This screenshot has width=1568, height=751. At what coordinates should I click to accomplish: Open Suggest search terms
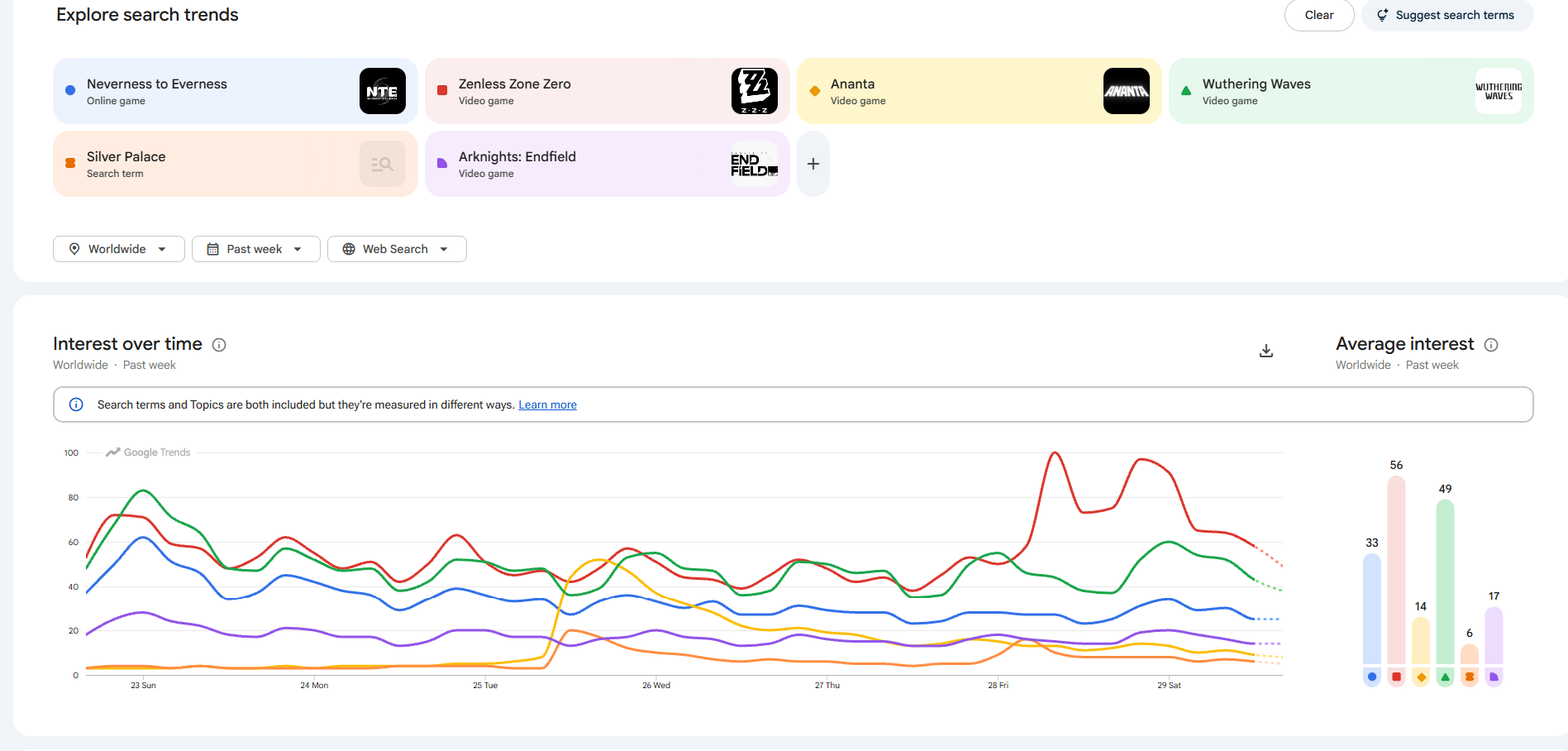(x=1446, y=15)
